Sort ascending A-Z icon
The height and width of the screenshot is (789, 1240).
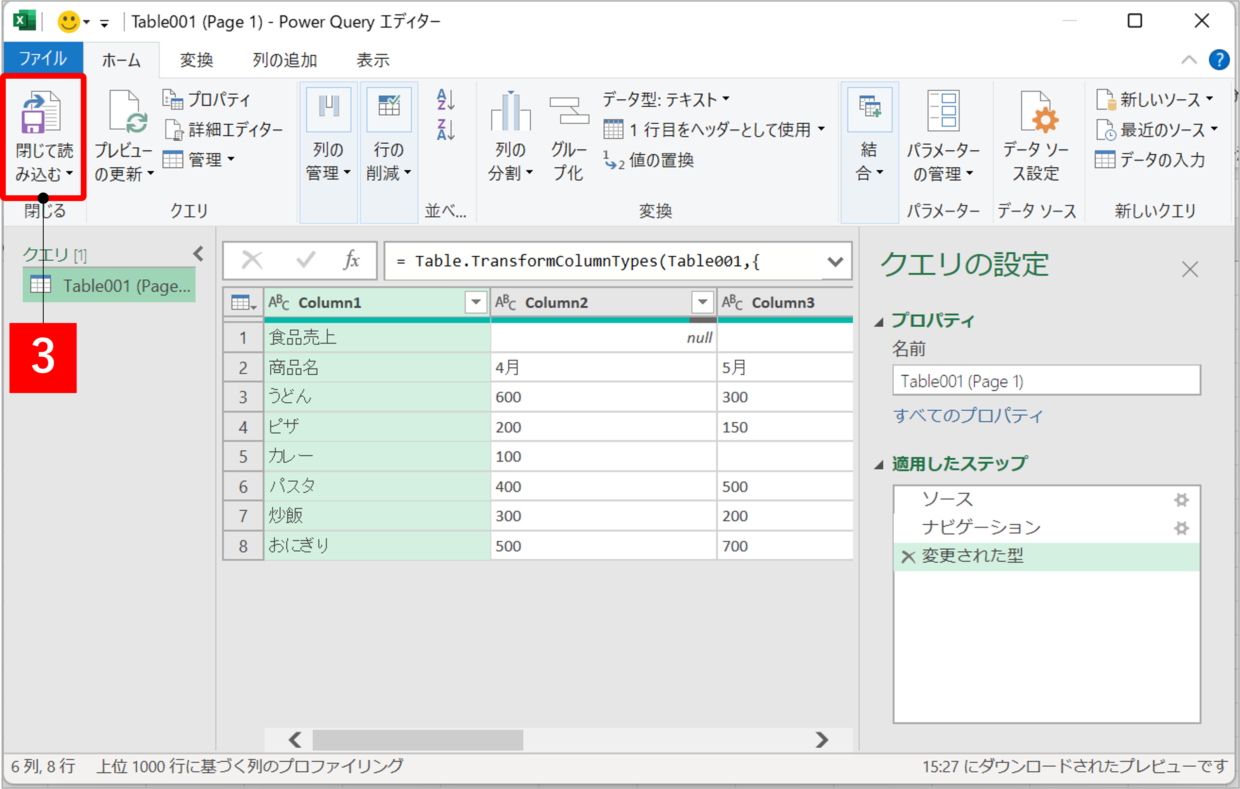[x=446, y=100]
